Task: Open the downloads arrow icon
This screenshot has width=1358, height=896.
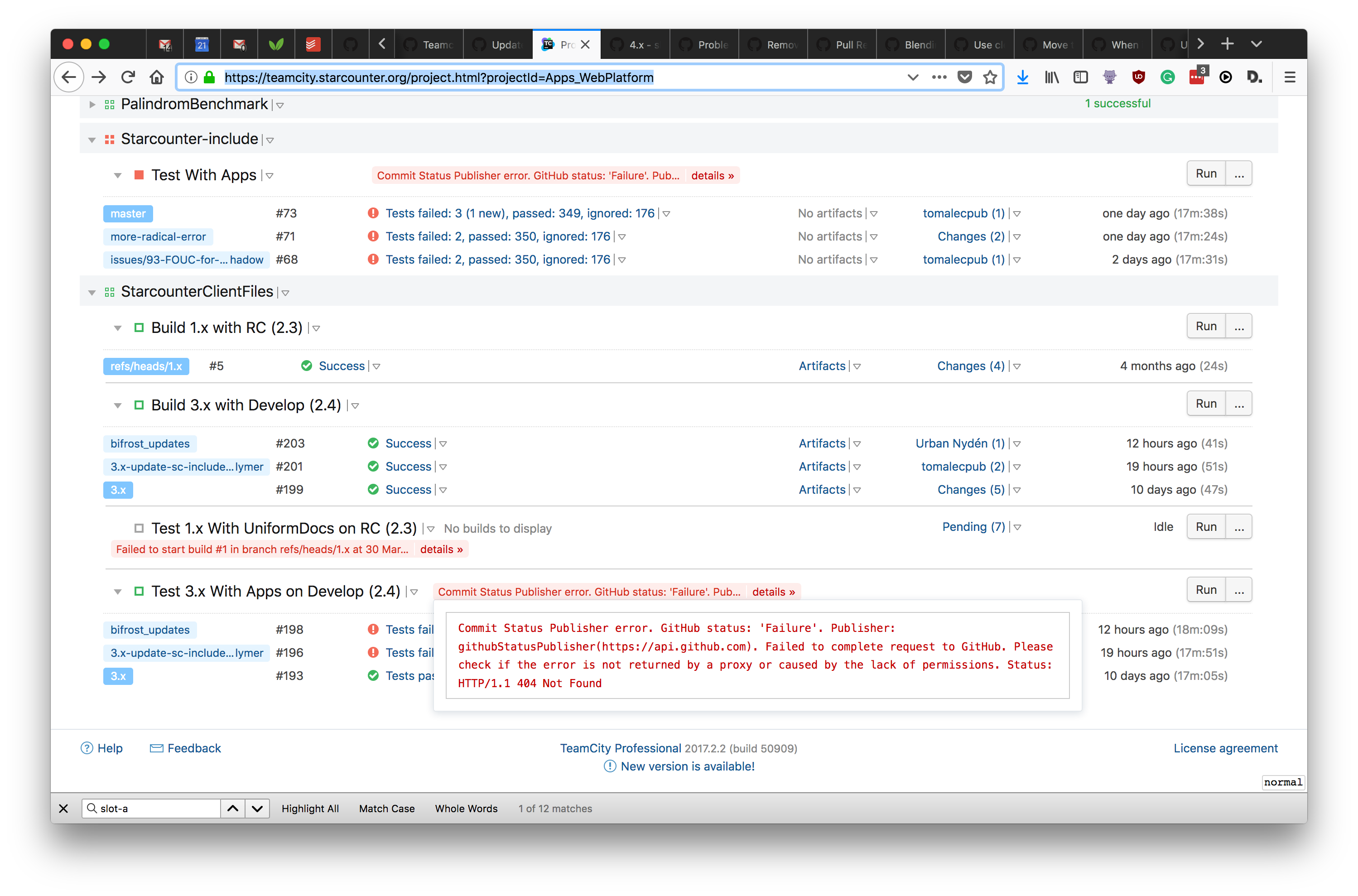Action: (1022, 77)
